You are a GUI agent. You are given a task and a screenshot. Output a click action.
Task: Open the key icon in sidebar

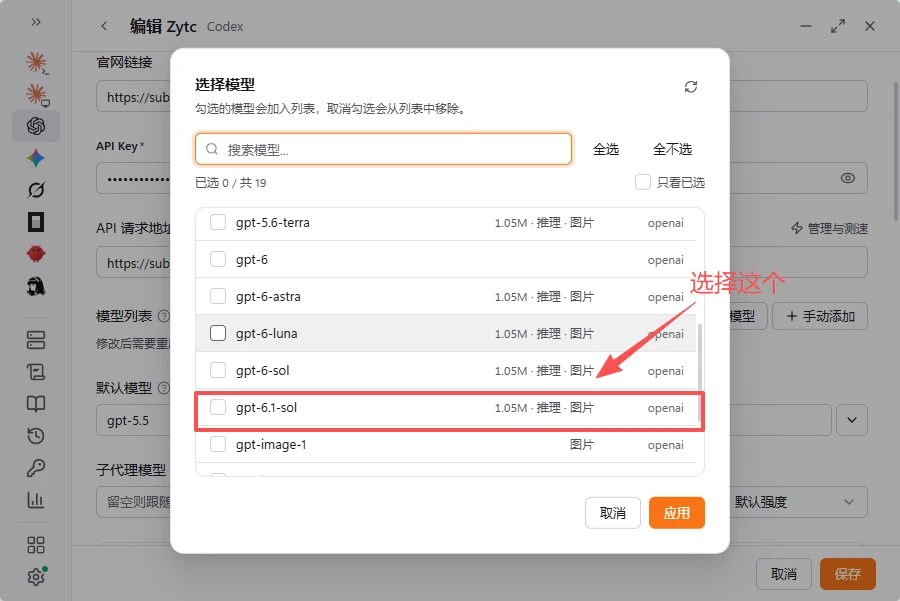click(x=36, y=468)
